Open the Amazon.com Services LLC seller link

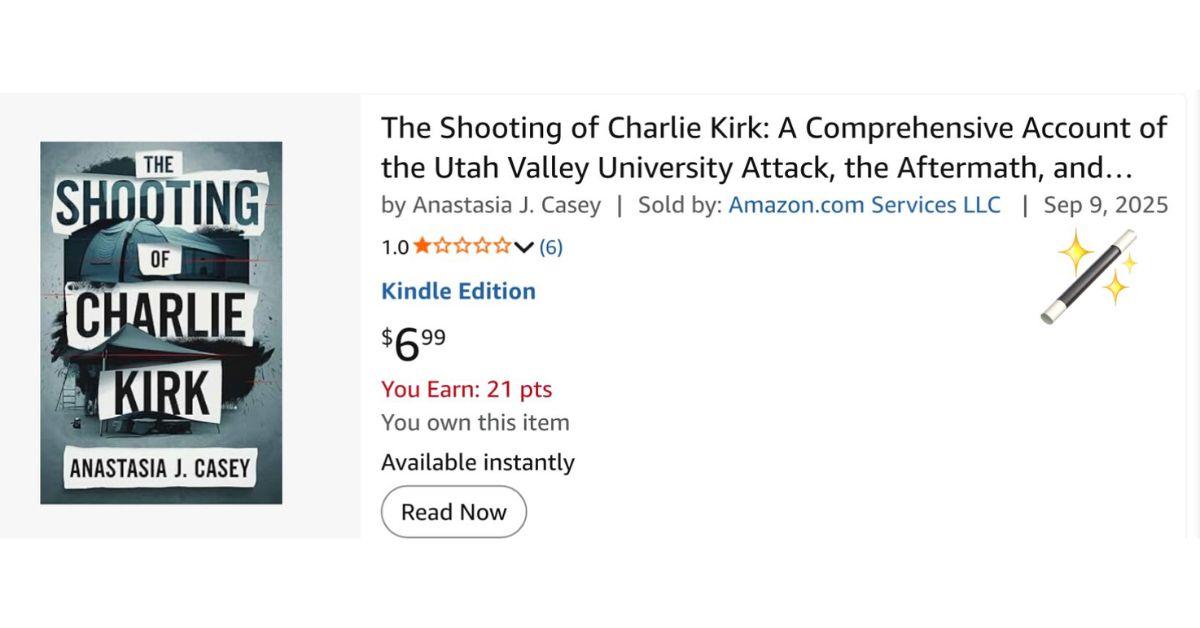864,205
